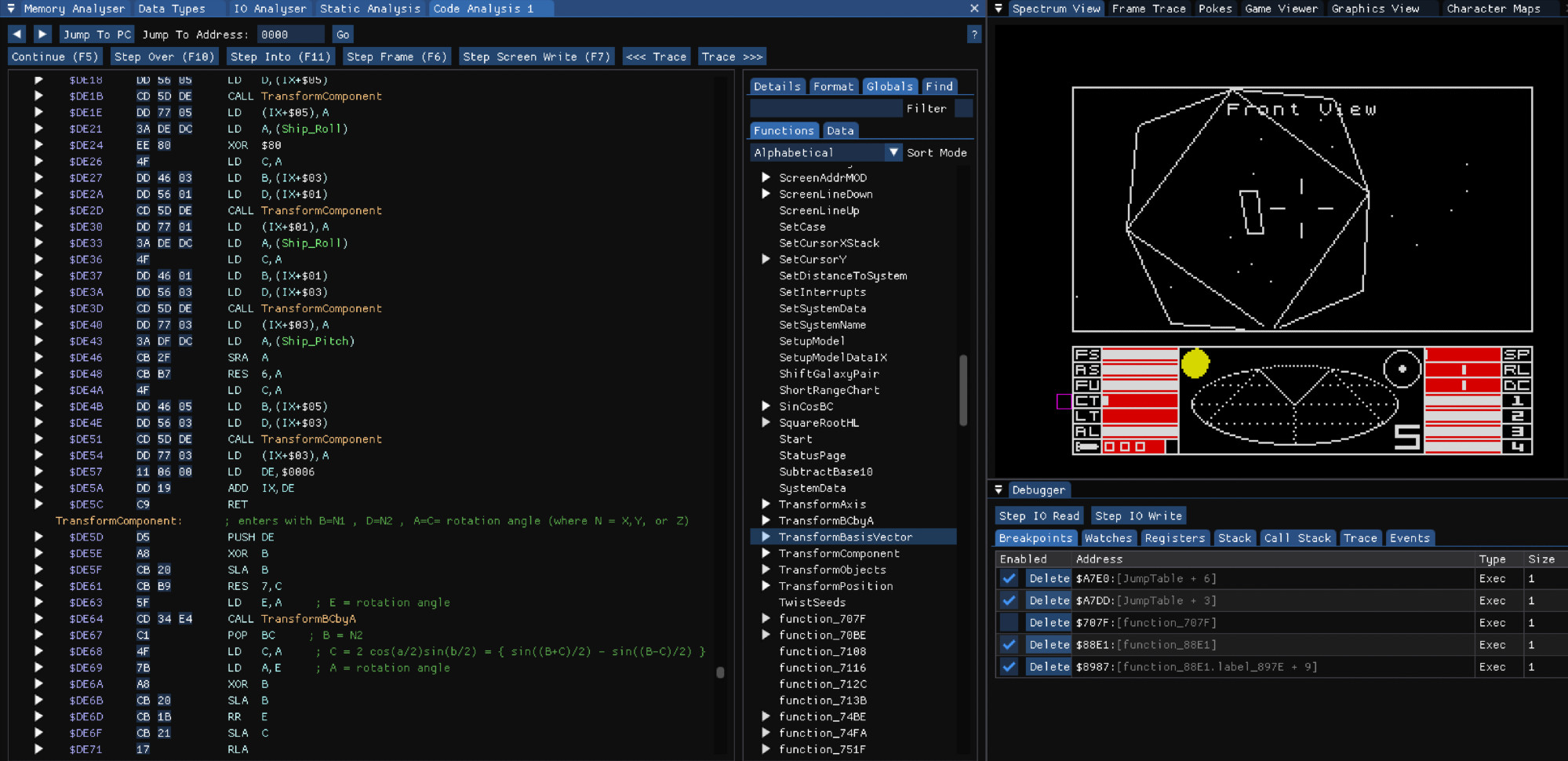Switch to the Globals tab
The image size is (1568, 761).
(x=890, y=86)
